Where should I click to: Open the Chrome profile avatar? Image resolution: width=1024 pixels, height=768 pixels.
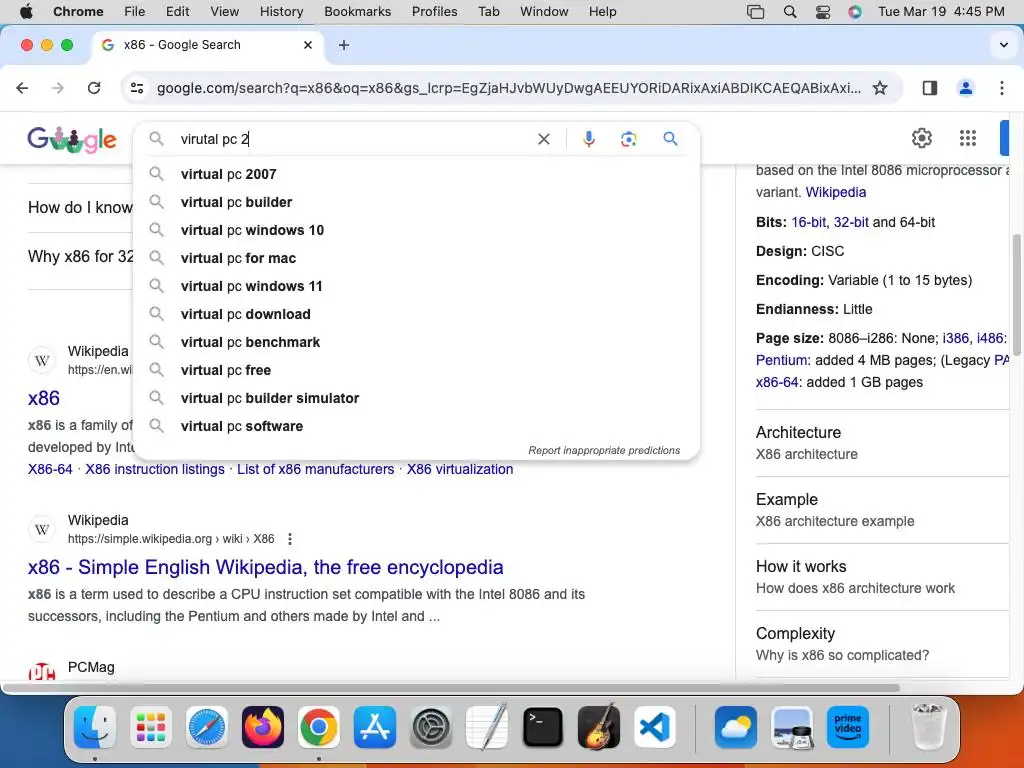pyautogui.click(x=965, y=88)
